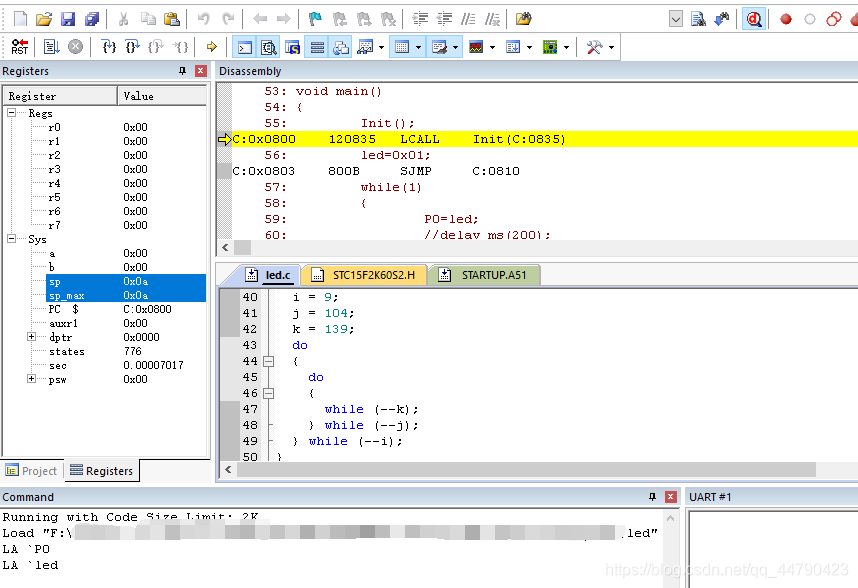Image resolution: width=858 pixels, height=588 pixels.
Task: Create a new file with toolbar icon
Action: [x=20, y=19]
